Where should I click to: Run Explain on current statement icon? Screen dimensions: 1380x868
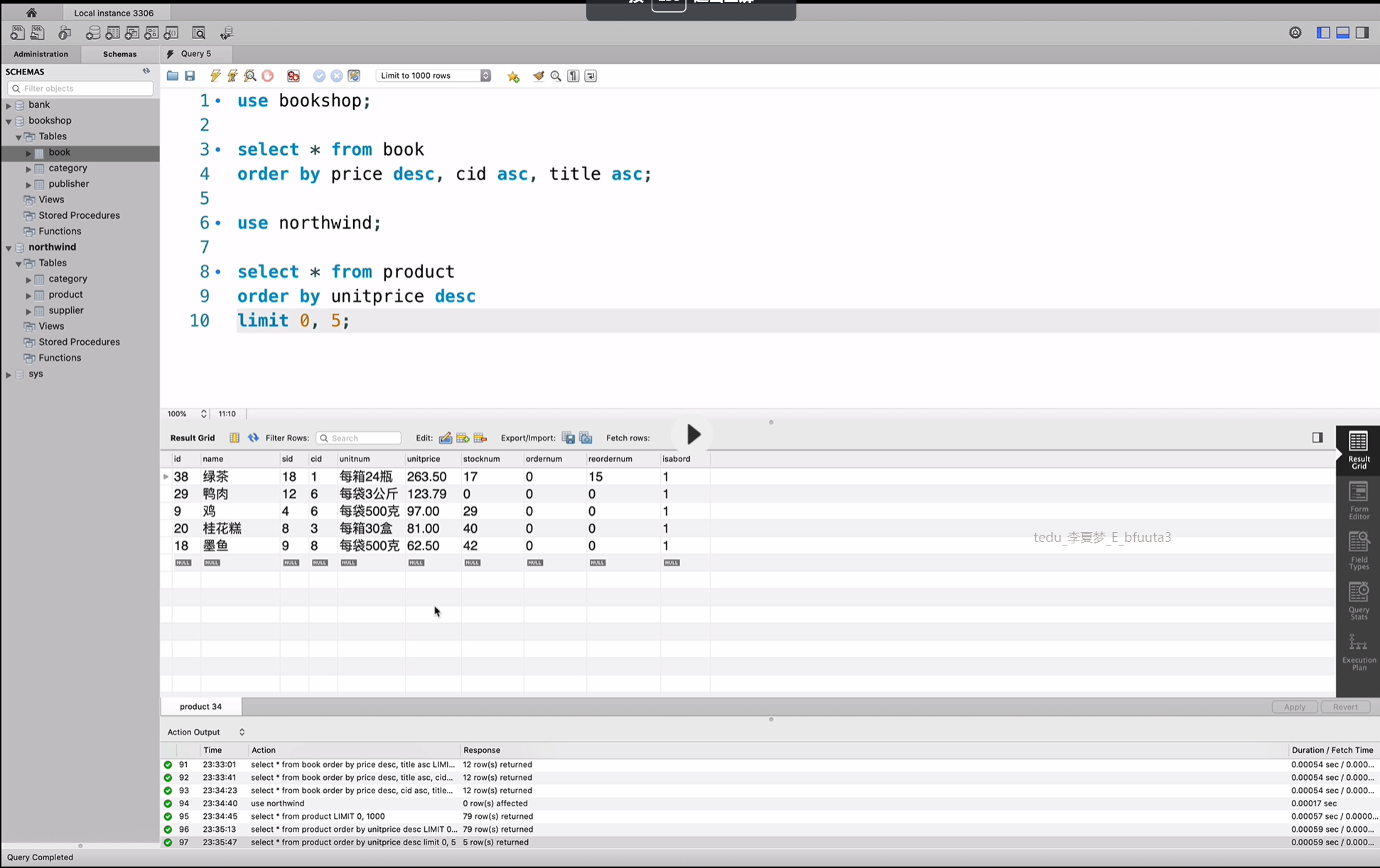click(250, 76)
